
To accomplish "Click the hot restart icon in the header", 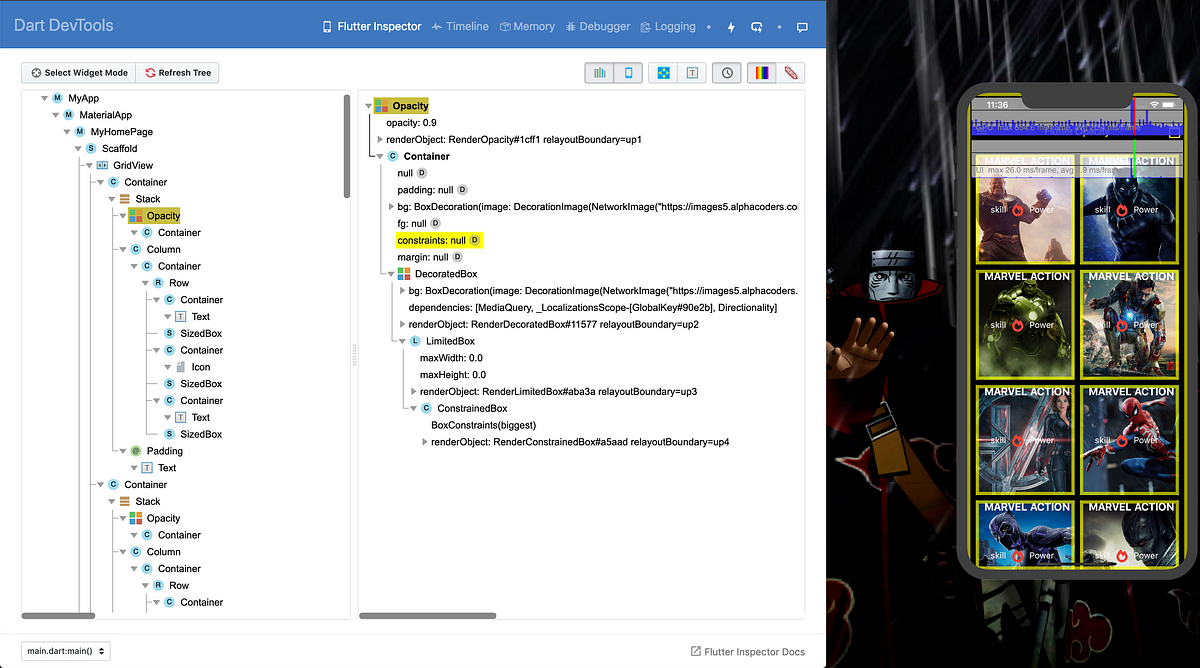I will point(756,27).
